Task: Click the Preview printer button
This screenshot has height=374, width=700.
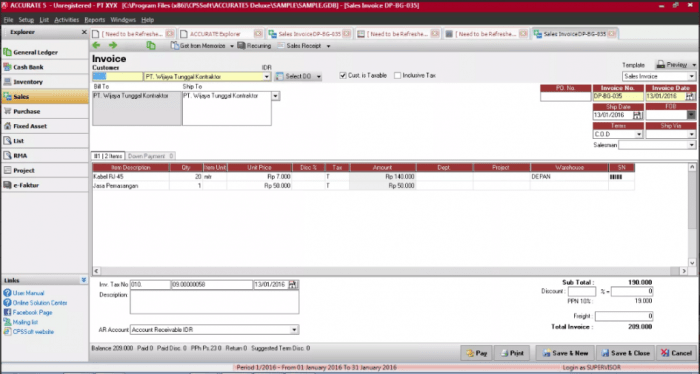Action: click(672, 65)
